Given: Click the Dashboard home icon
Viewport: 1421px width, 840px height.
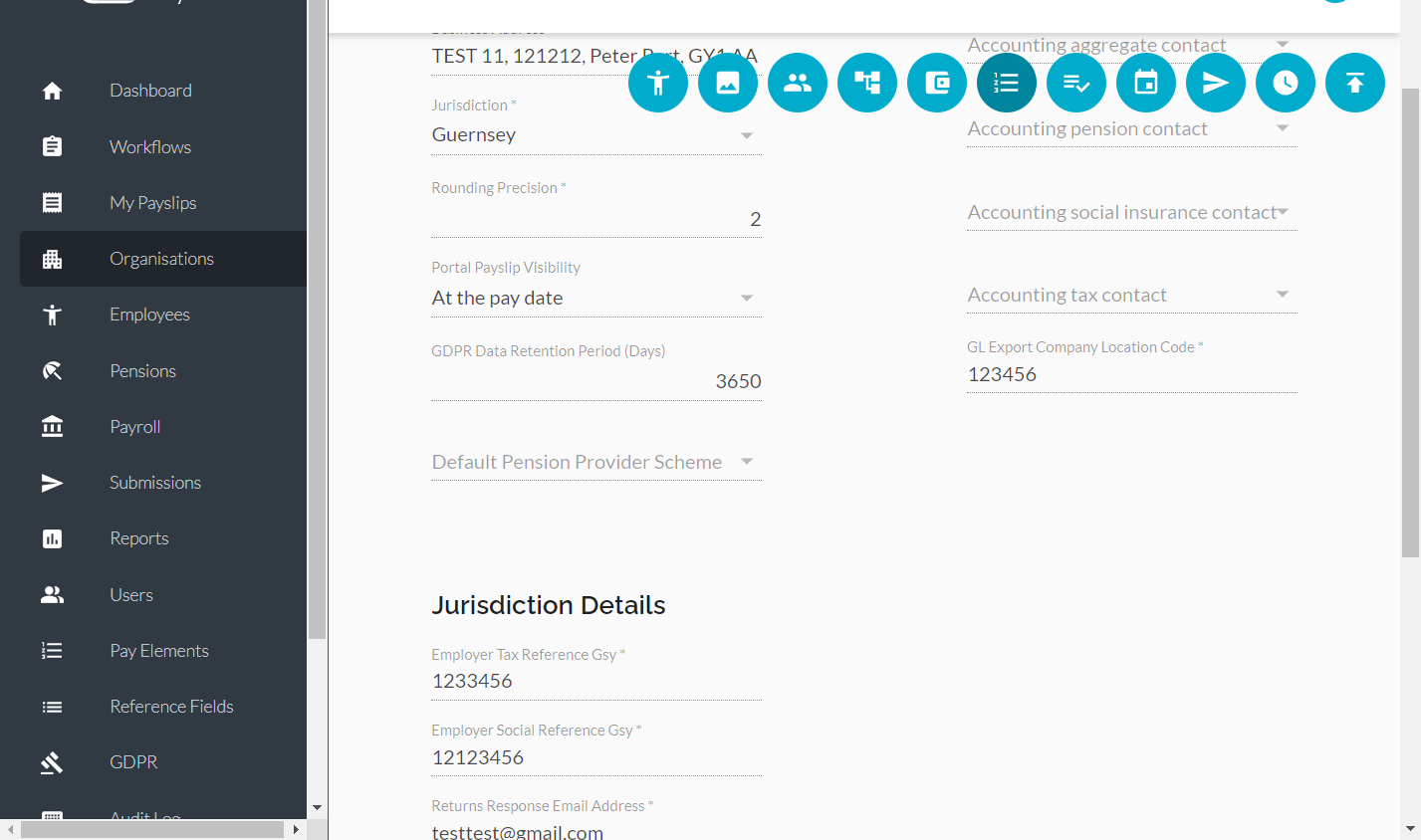Looking at the screenshot, I should [53, 91].
